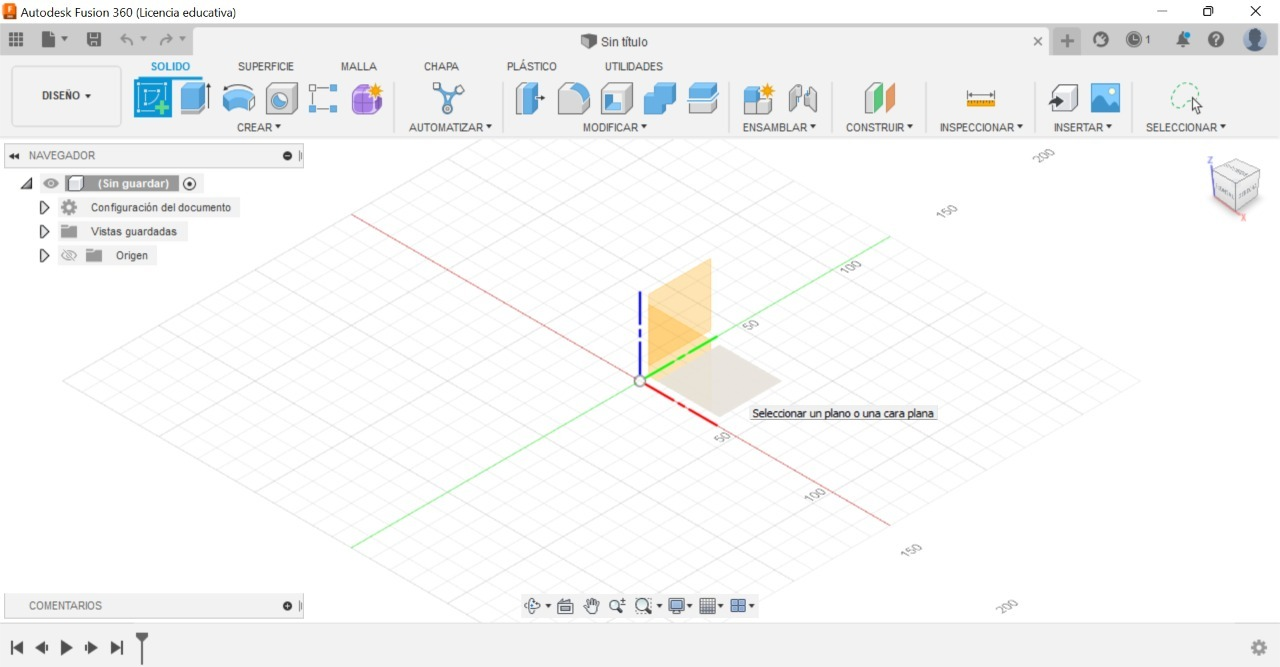Toggle visibility of Sin guardar component
Image resolution: width=1280 pixels, height=667 pixels.
pyautogui.click(x=50, y=184)
